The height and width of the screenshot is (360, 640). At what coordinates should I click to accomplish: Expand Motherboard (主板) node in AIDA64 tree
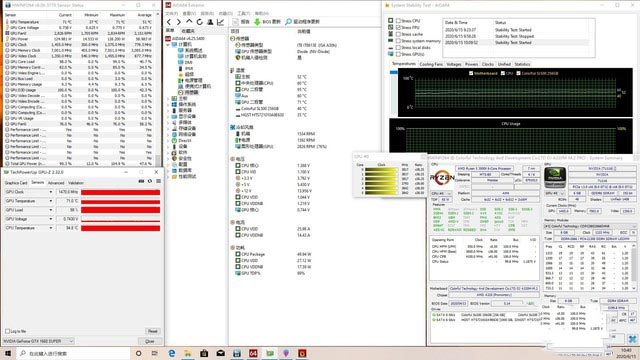pos(168,98)
